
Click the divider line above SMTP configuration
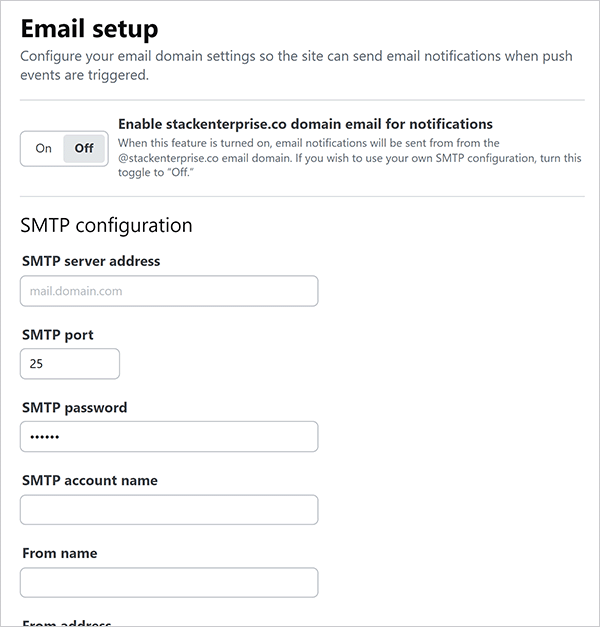[x=300, y=196]
